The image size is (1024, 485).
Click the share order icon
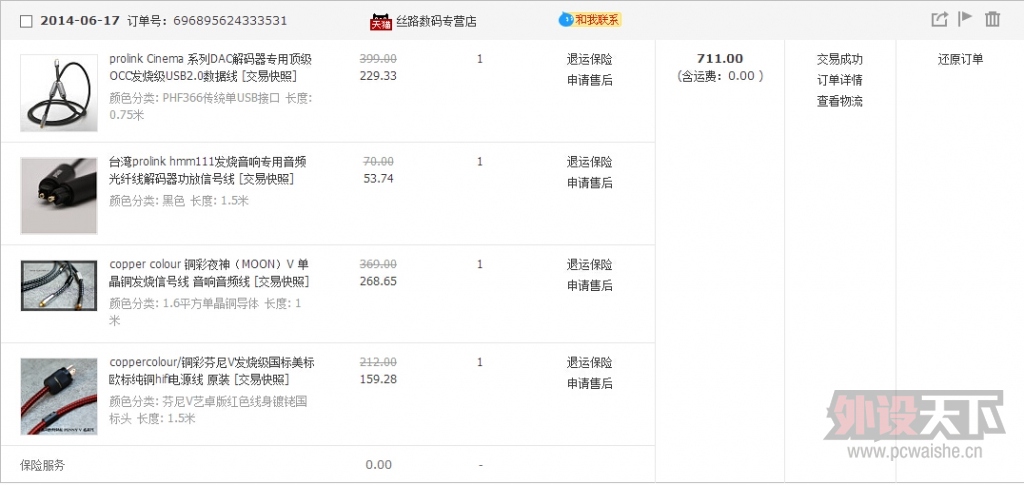point(939,19)
